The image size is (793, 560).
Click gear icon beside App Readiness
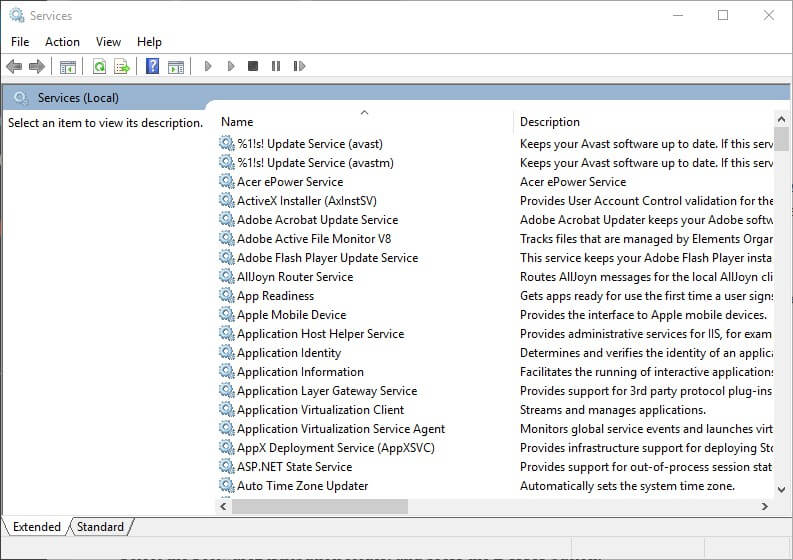point(227,295)
